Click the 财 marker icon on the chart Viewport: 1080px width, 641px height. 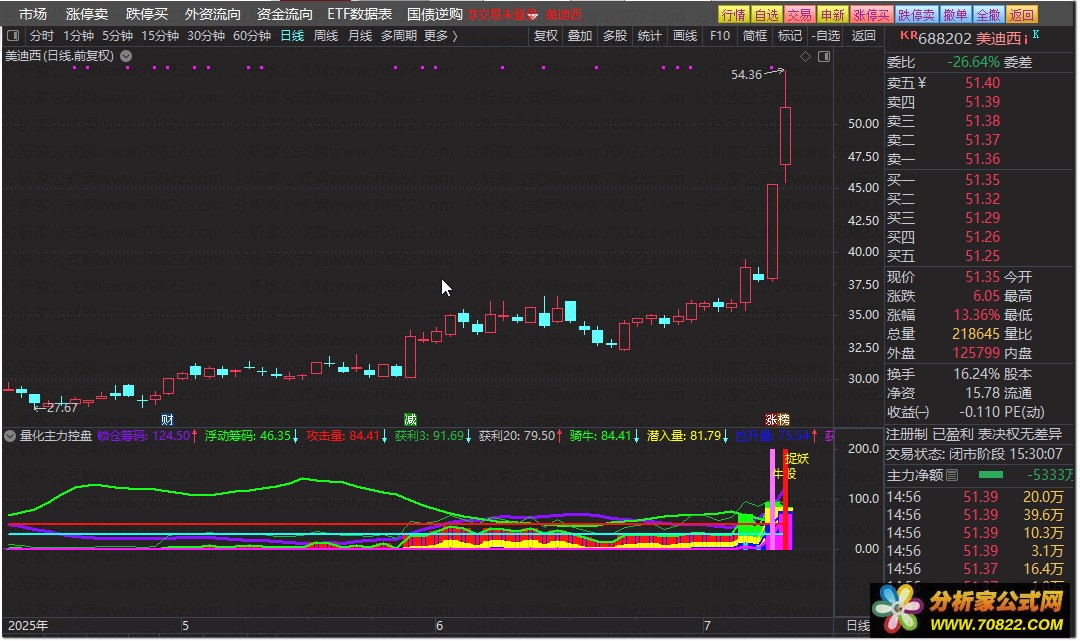pos(167,419)
